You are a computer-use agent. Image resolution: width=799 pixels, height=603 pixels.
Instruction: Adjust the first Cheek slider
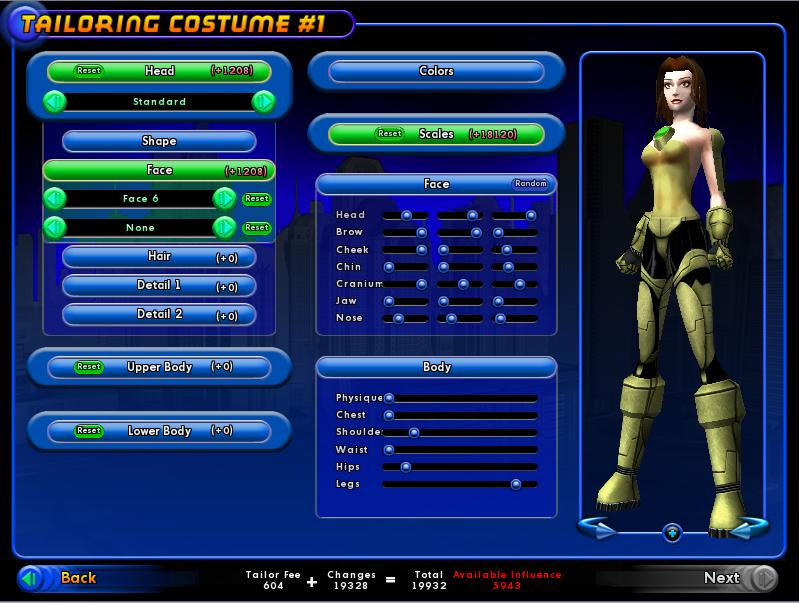406,250
